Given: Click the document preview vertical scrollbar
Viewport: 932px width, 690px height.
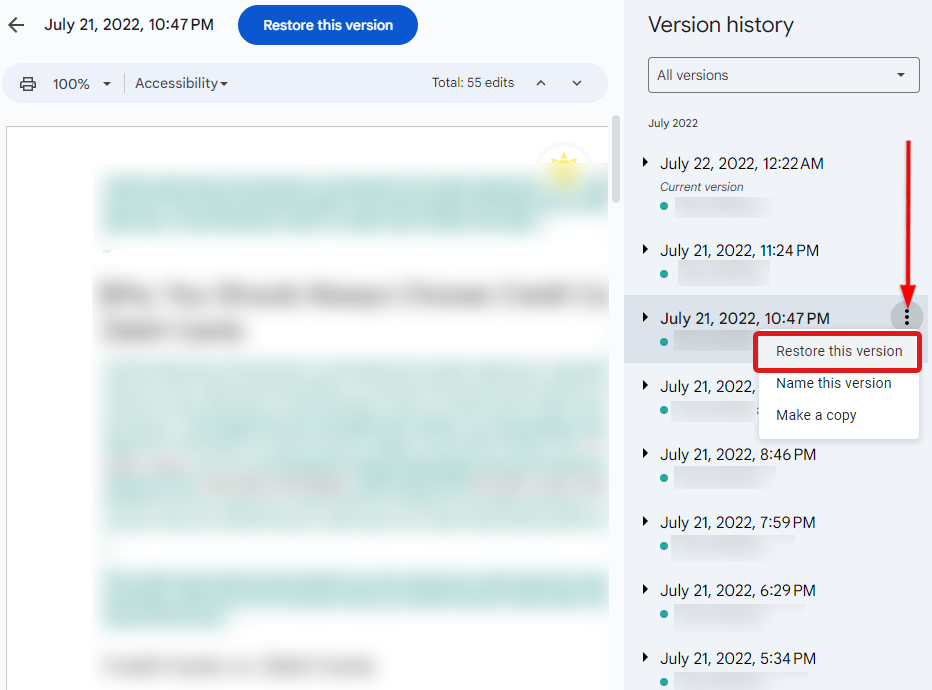Looking at the screenshot, I should pyautogui.click(x=616, y=159).
